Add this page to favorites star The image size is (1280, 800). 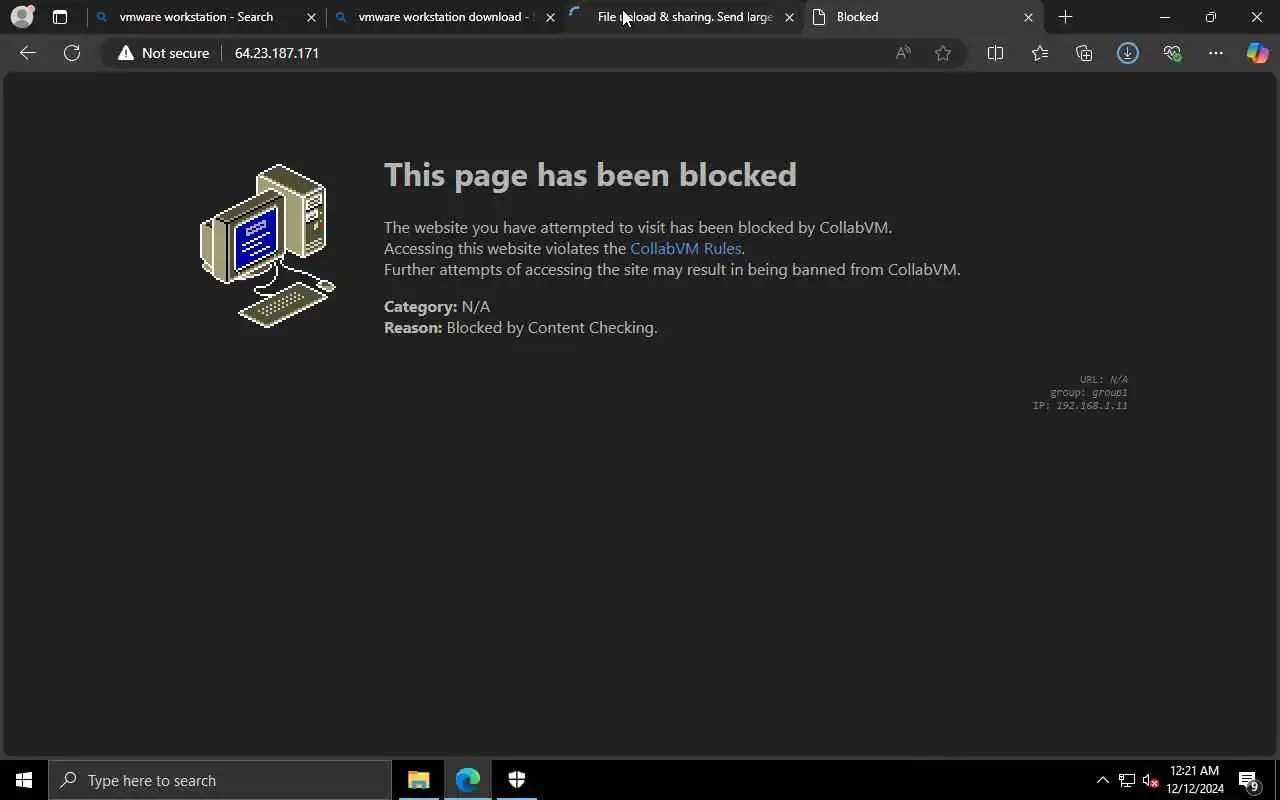click(943, 53)
